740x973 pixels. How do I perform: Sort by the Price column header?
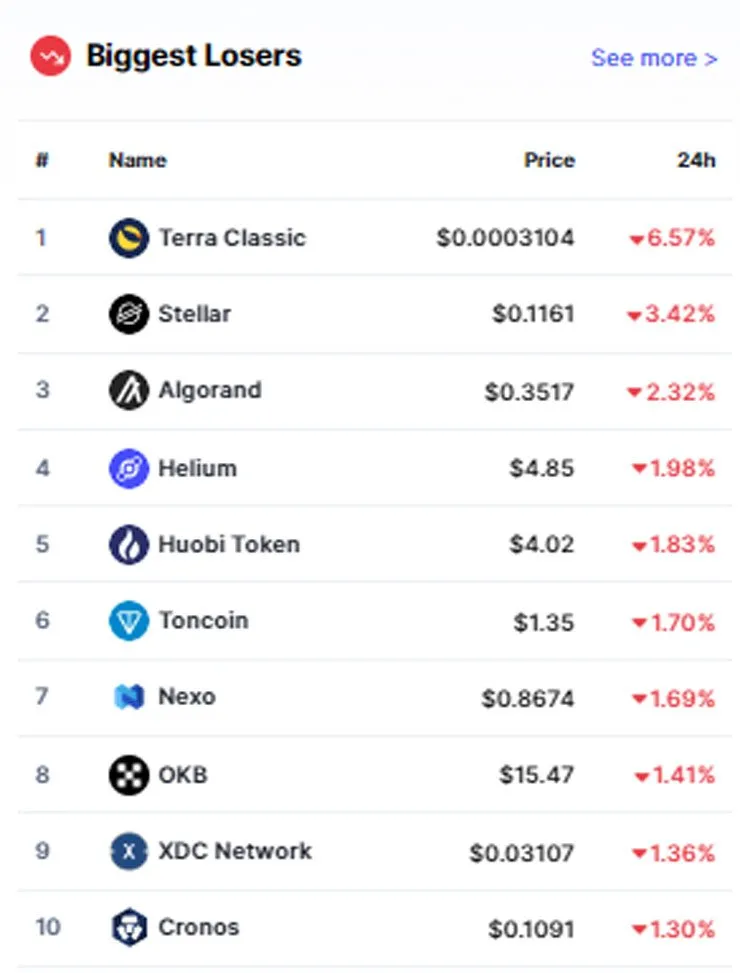550,160
